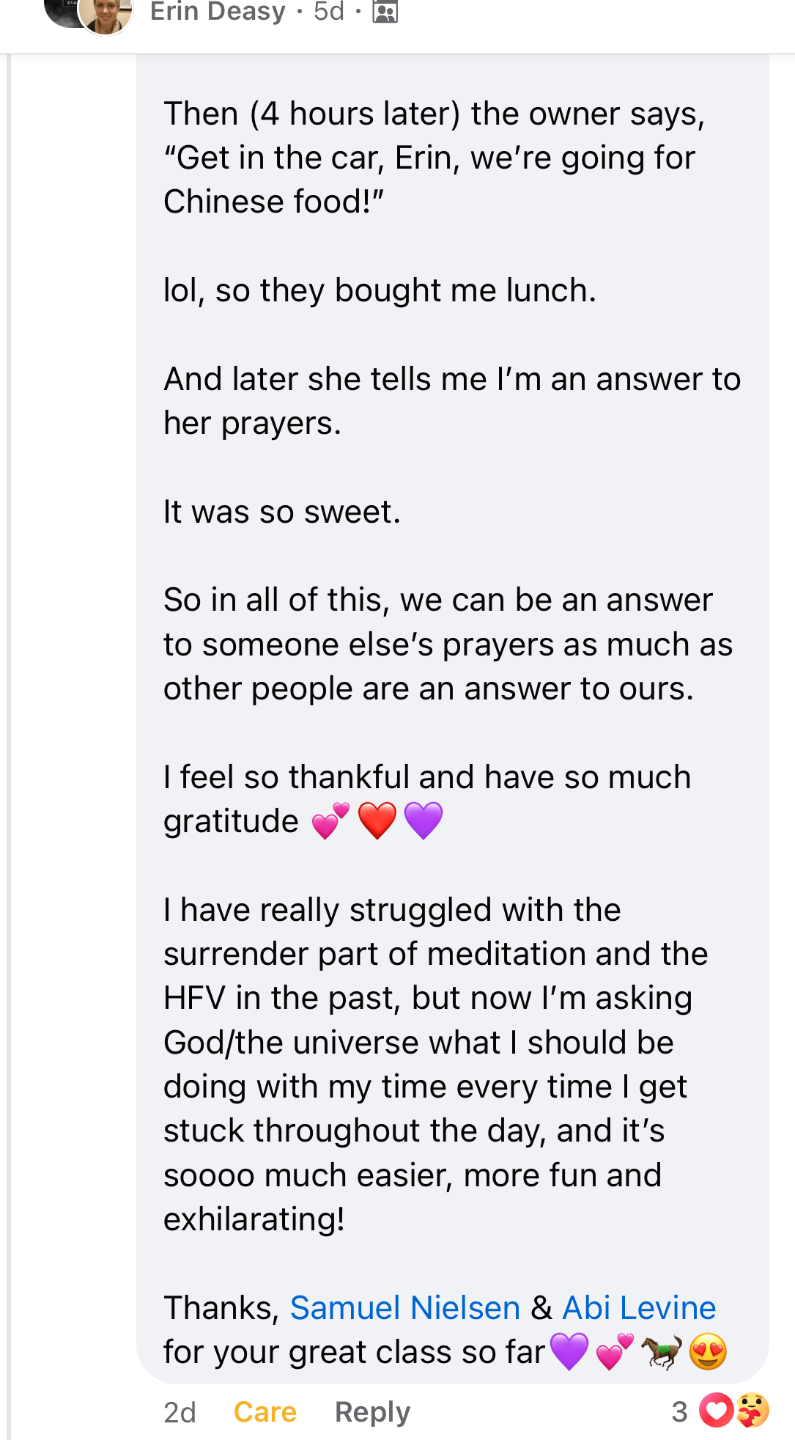Image resolution: width=795 pixels, height=1440 pixels.
Task: Click the Love heart reaction icon
Action: click(714, 1412)
